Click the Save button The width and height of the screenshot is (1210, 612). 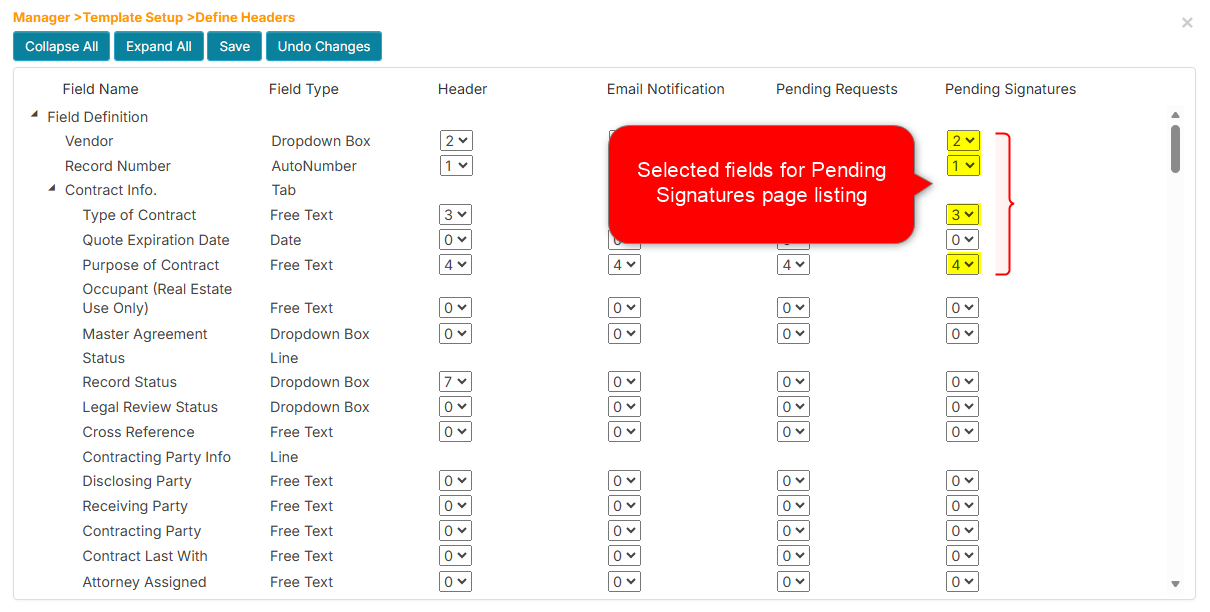coord(234,46)
